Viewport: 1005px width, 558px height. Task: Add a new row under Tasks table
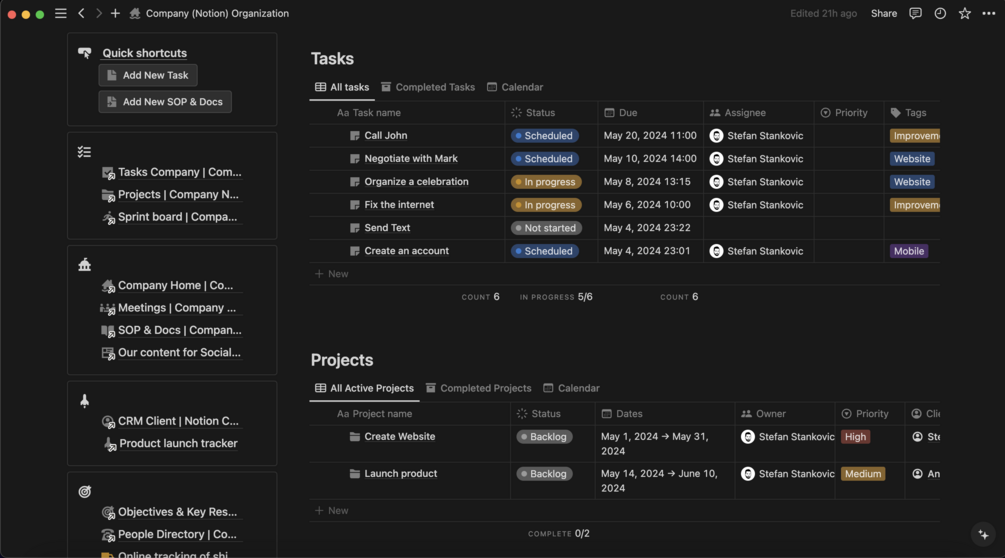point(332,274)
